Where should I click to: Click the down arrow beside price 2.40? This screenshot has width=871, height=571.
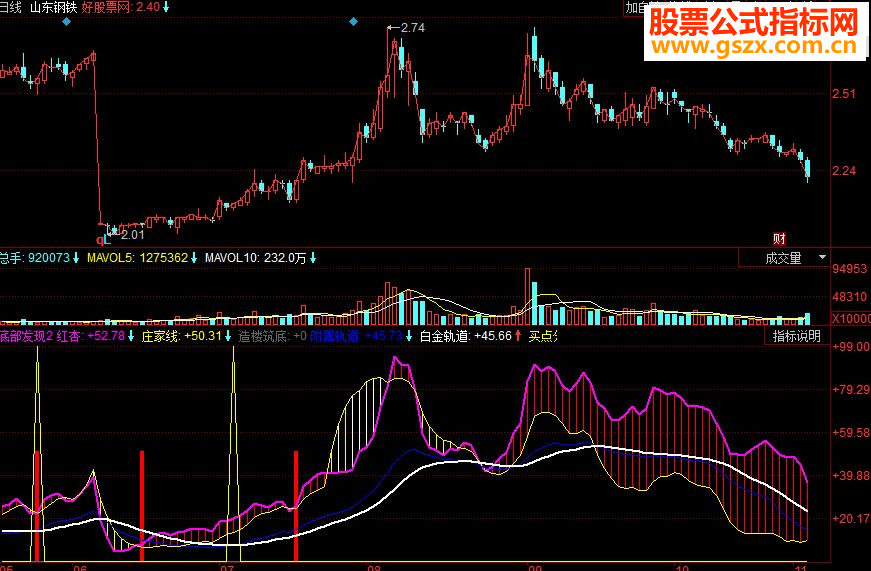tap(166, 7)
